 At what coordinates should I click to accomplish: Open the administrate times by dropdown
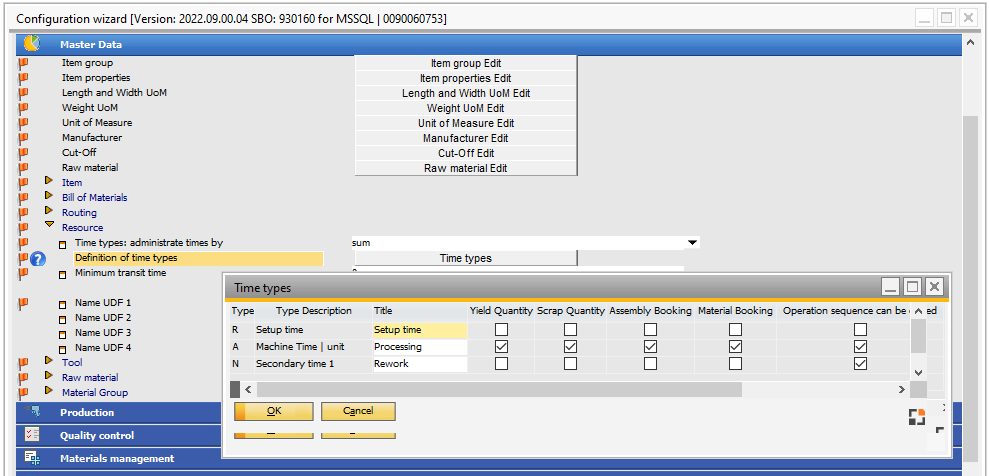(x=692, y=243)
